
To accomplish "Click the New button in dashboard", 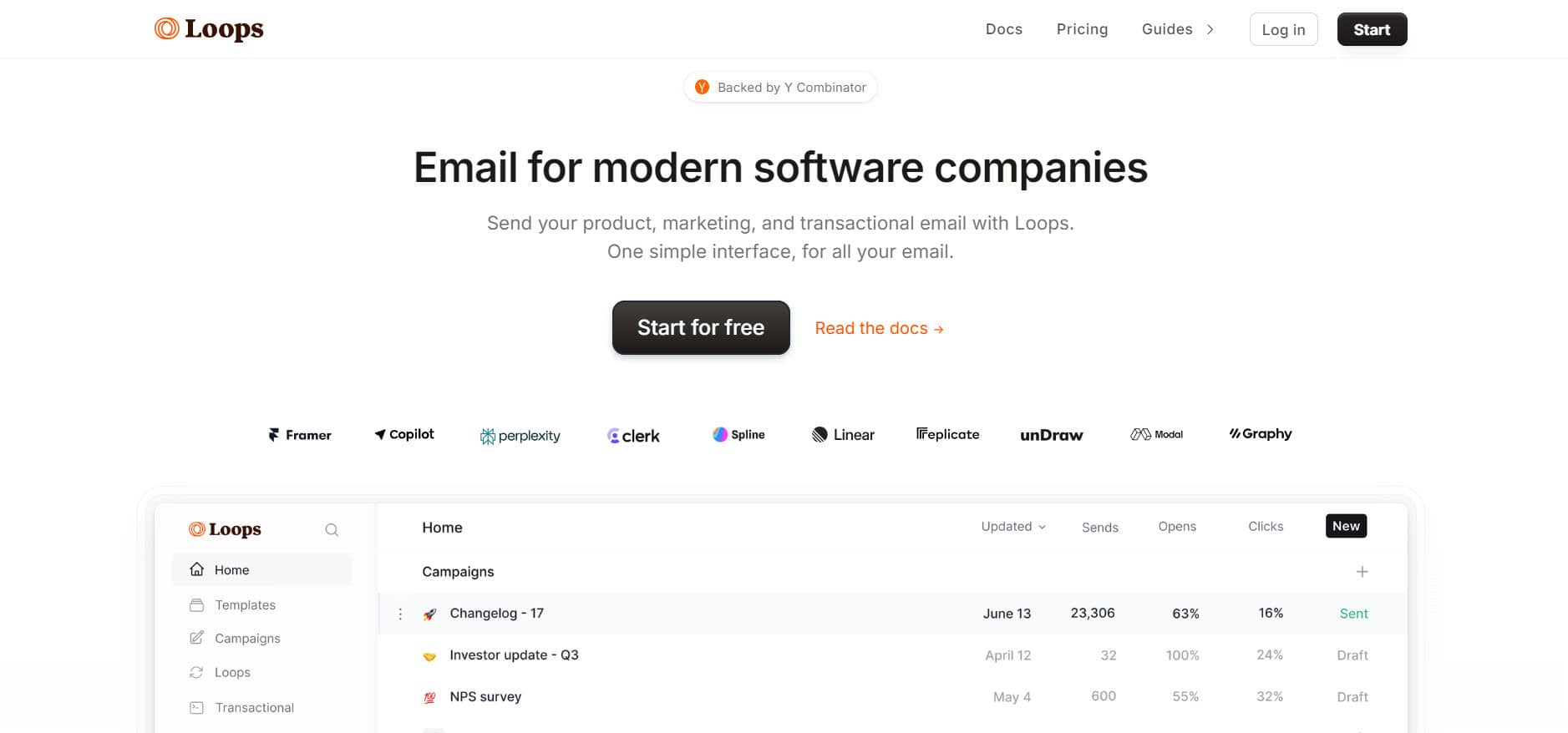I will (1346, 526).
